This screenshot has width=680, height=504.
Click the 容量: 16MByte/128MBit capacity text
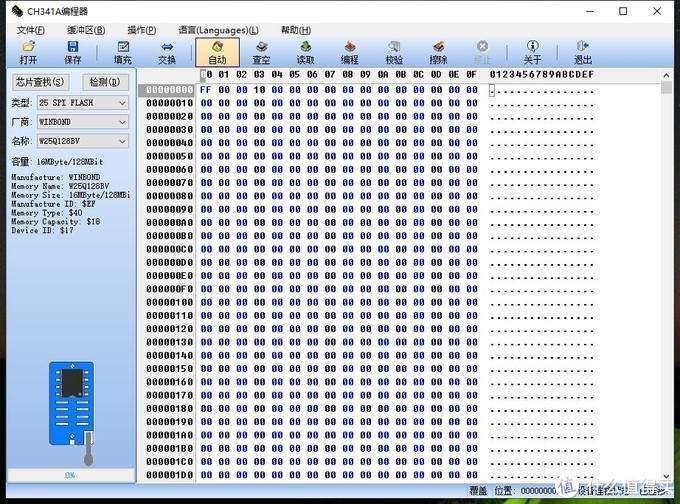pyautogui.click(x=57, y=162)
